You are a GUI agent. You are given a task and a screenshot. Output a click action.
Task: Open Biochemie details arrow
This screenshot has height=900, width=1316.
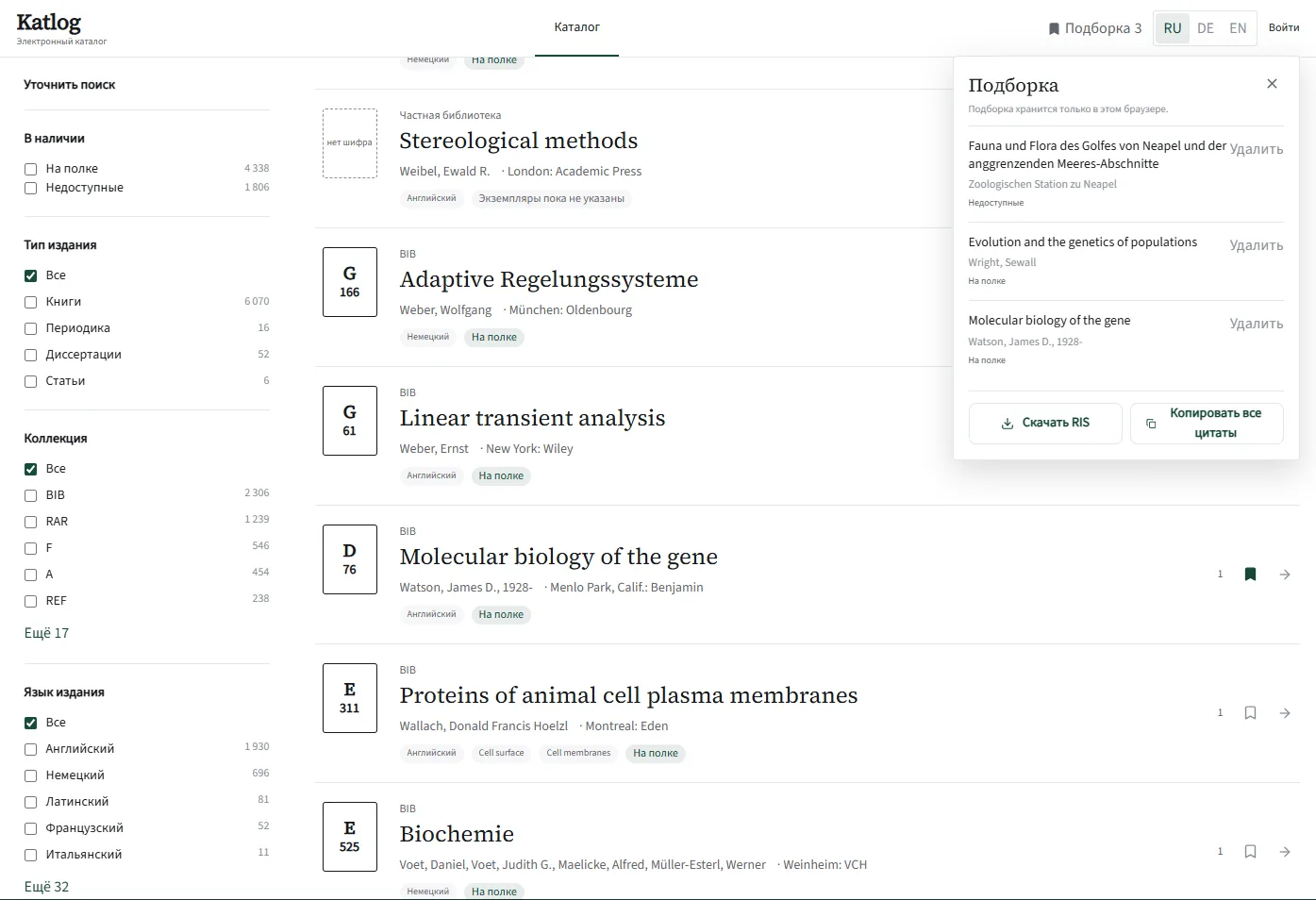(1285, 852)
